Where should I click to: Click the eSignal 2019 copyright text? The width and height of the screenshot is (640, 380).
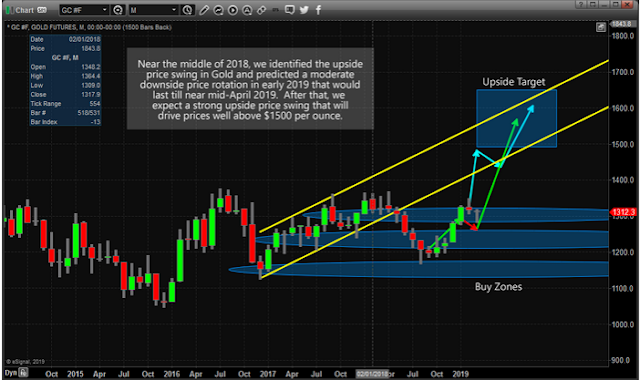click(x=25, y=362)
